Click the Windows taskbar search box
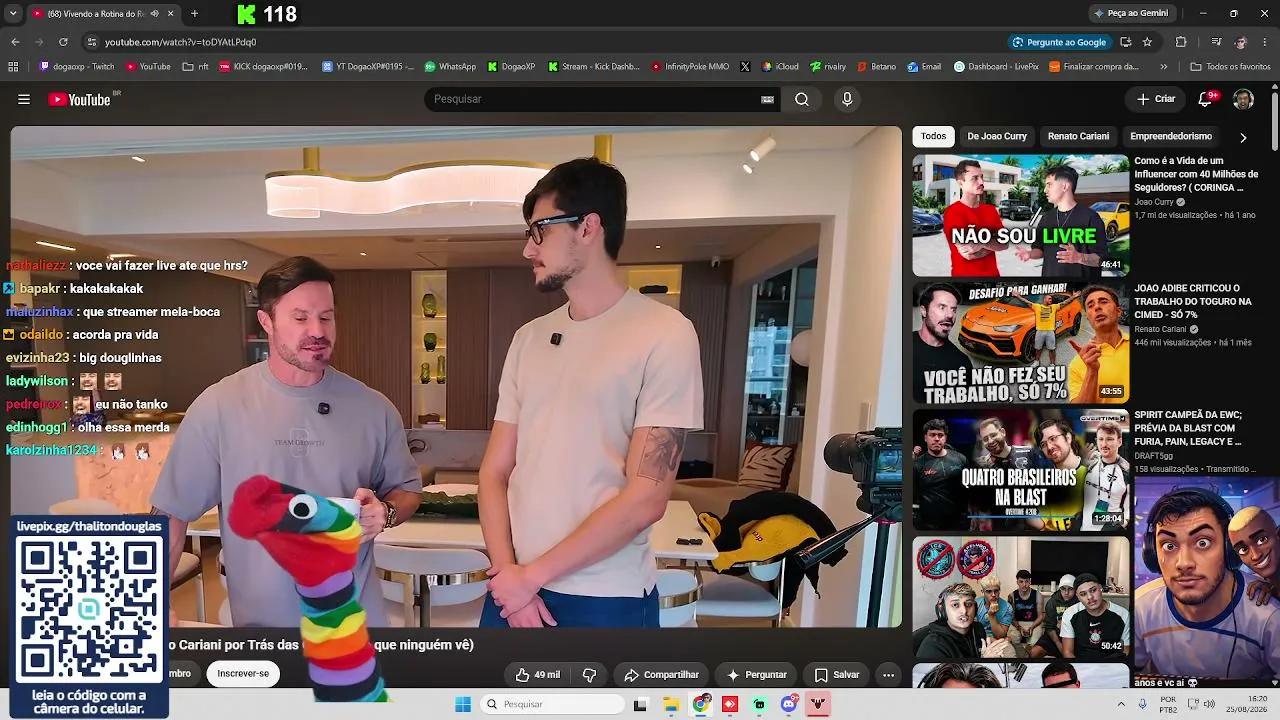The height and width of the screenshot is (720, 1280). coord(552,704)
